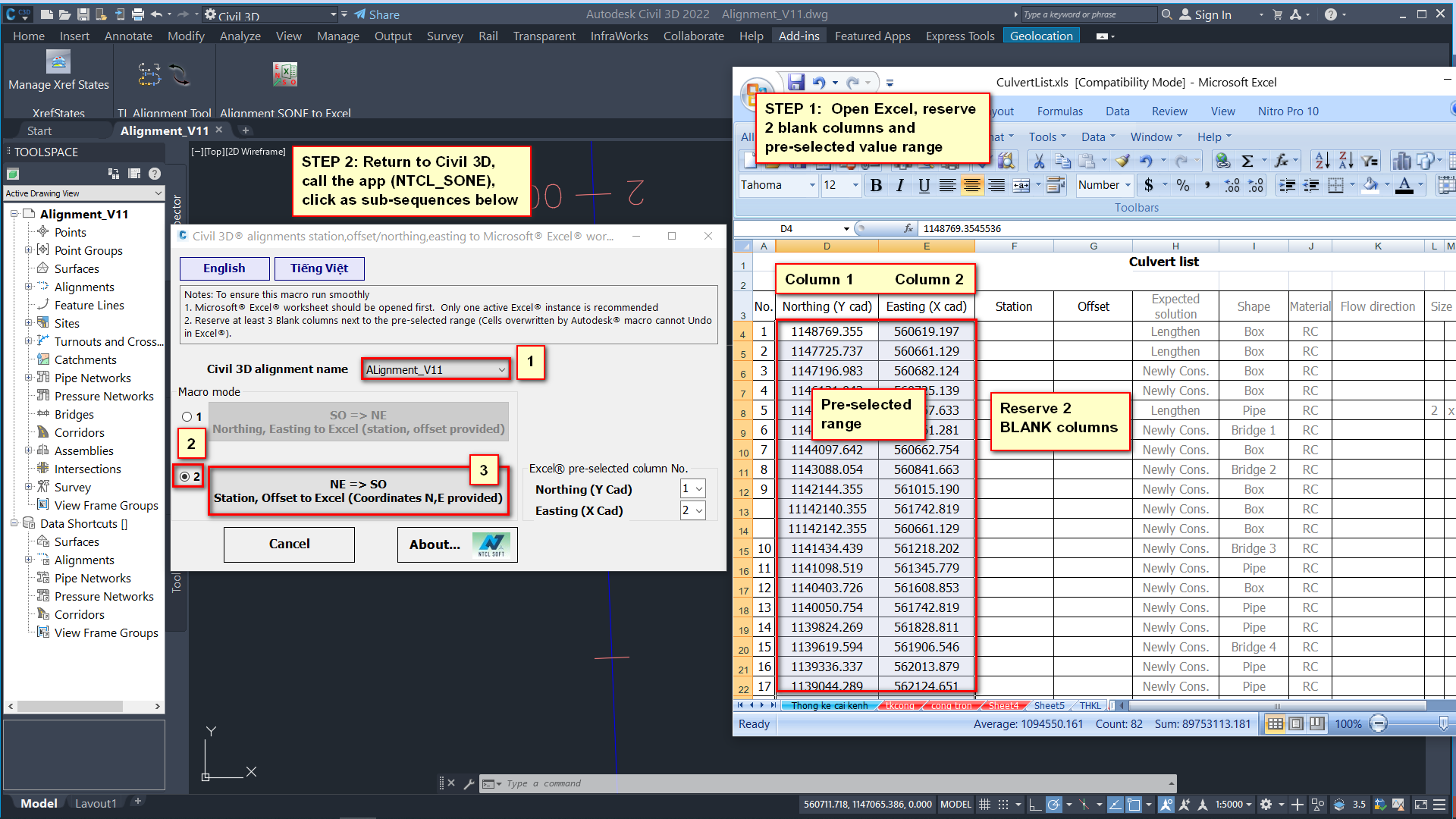Image resolution: width=1456 pixels, height=819 pixels.
Task: Click the Currency dollar style icon
Action: [1149, 185]
